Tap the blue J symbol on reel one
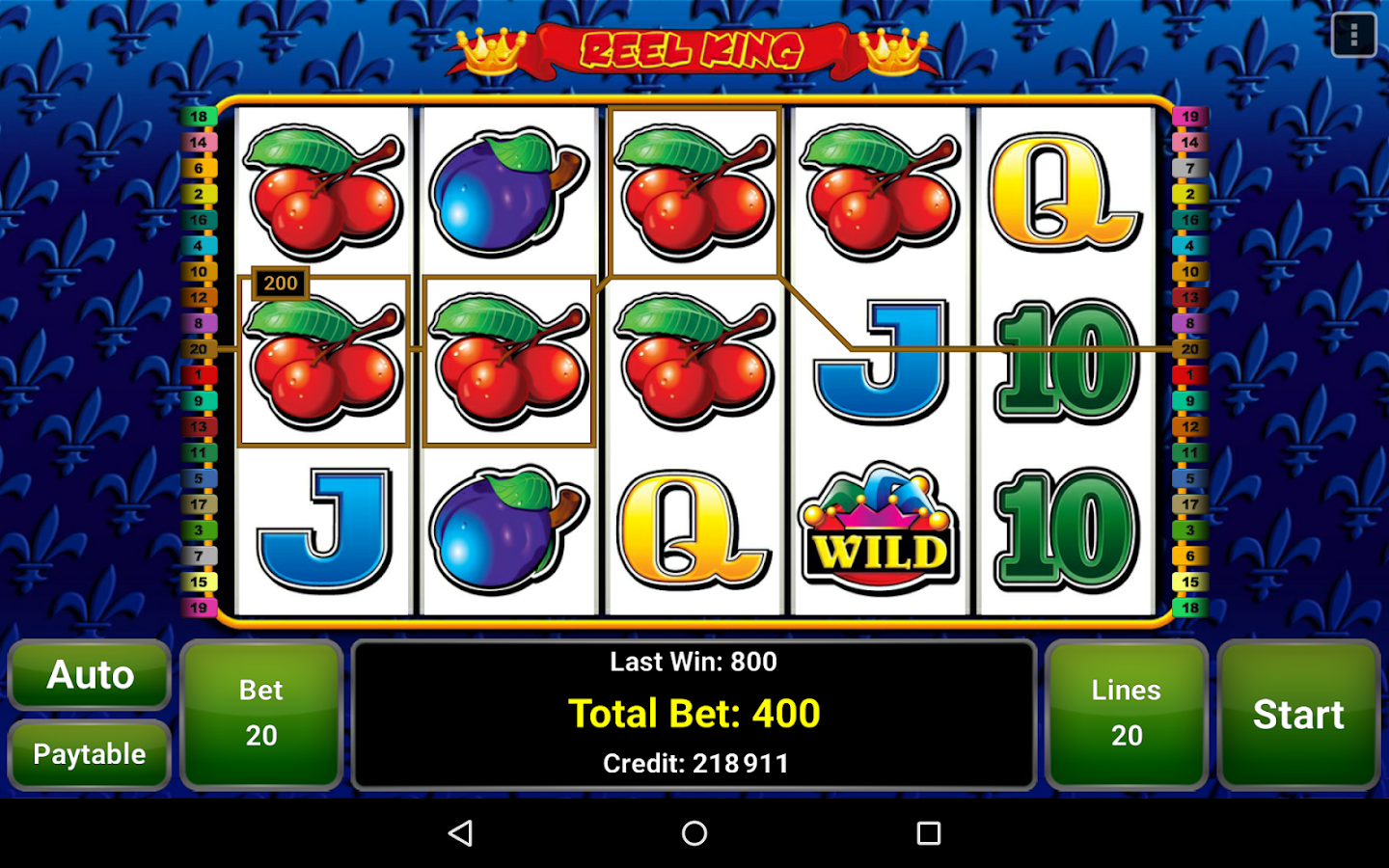1389x868 pixels. pyautogui.click(x=324, y=529)
